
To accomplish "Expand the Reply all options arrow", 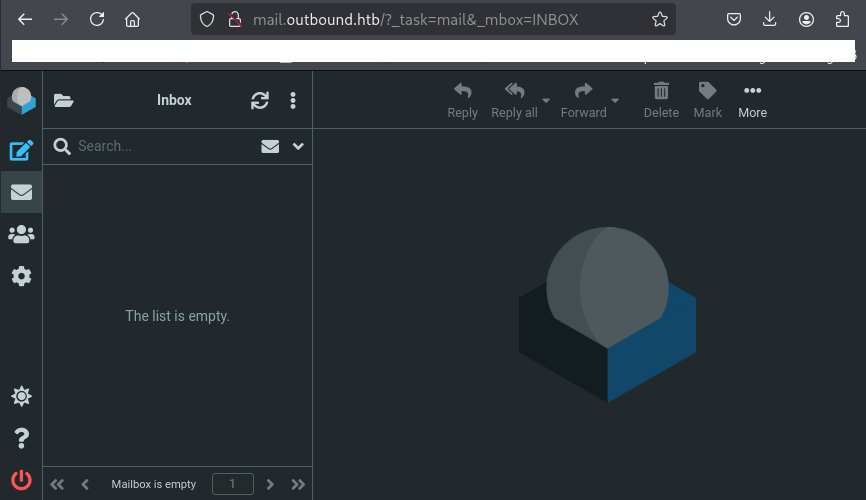I will coord(546,101).
